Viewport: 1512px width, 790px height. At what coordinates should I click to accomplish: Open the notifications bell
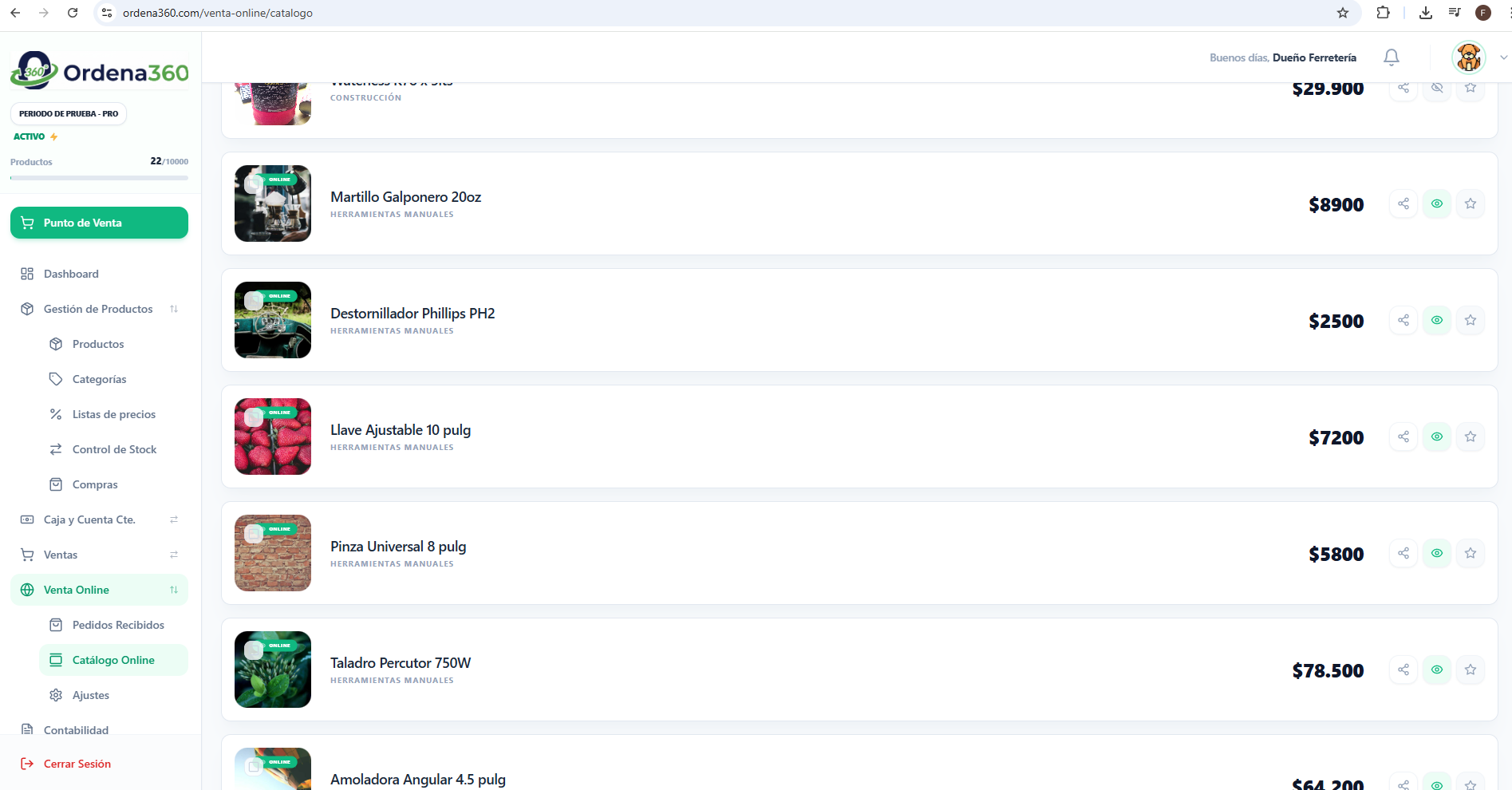1392,57
